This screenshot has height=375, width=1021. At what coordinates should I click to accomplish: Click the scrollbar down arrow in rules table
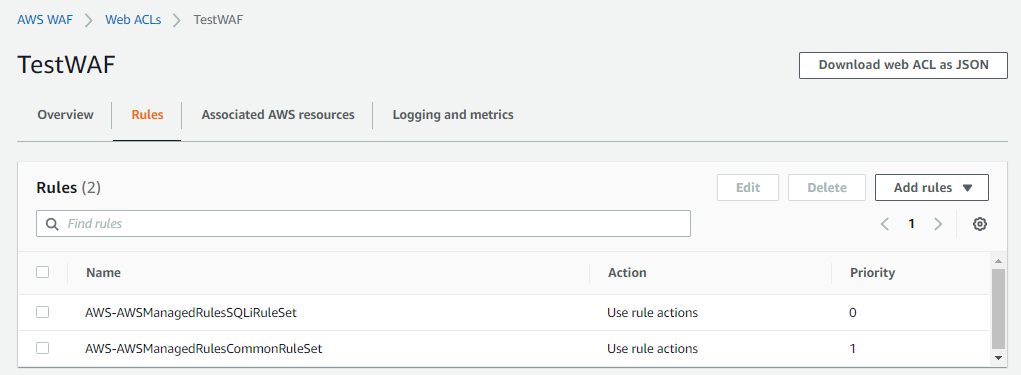click(x=998, y=357)
